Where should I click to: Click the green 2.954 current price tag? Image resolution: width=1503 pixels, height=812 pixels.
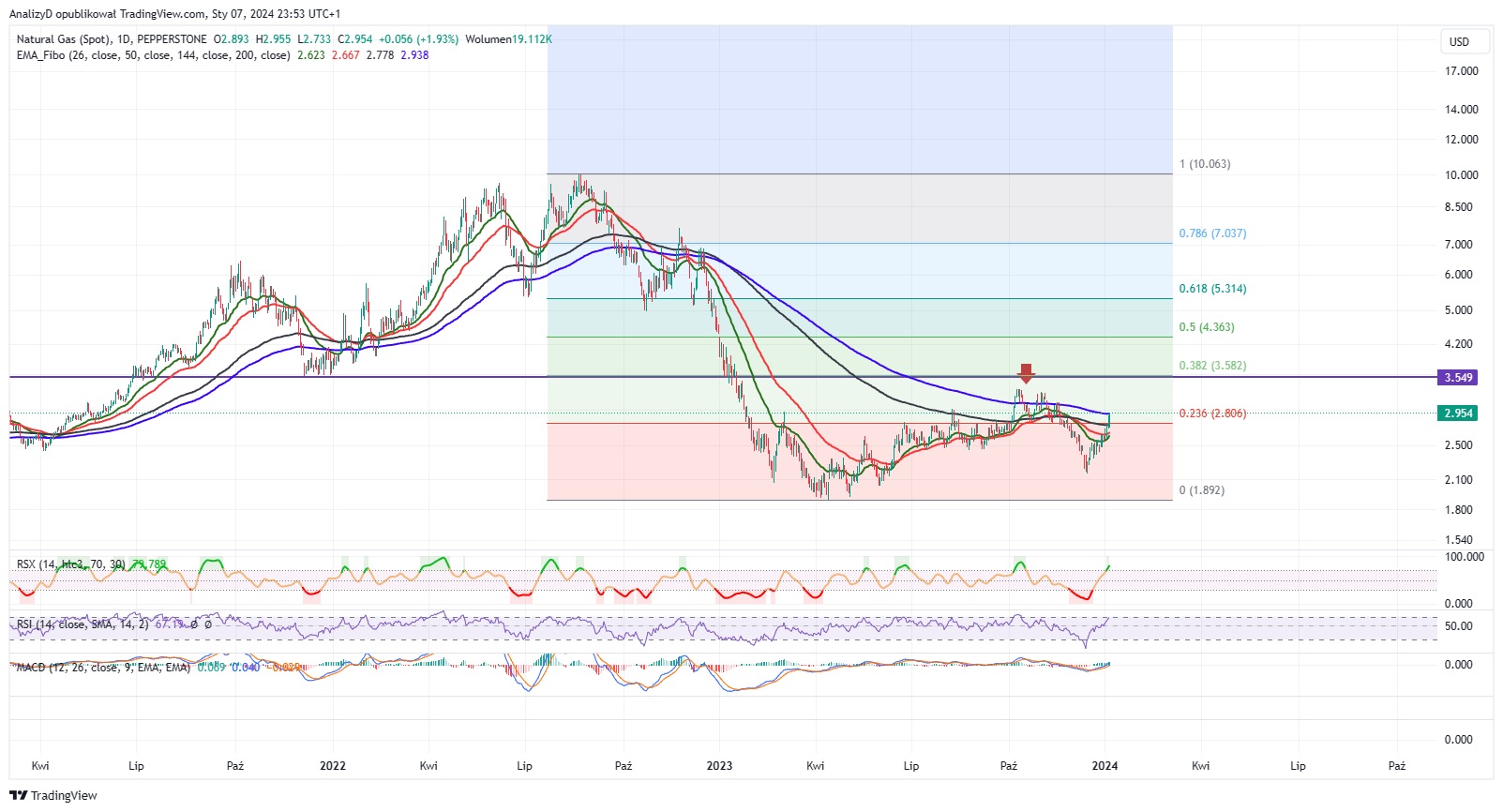coord(1458,413)
